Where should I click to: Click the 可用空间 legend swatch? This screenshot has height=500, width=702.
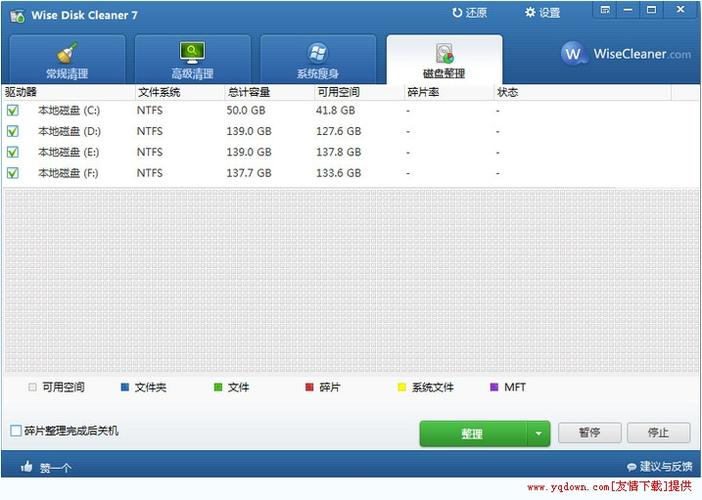(32, 387)
